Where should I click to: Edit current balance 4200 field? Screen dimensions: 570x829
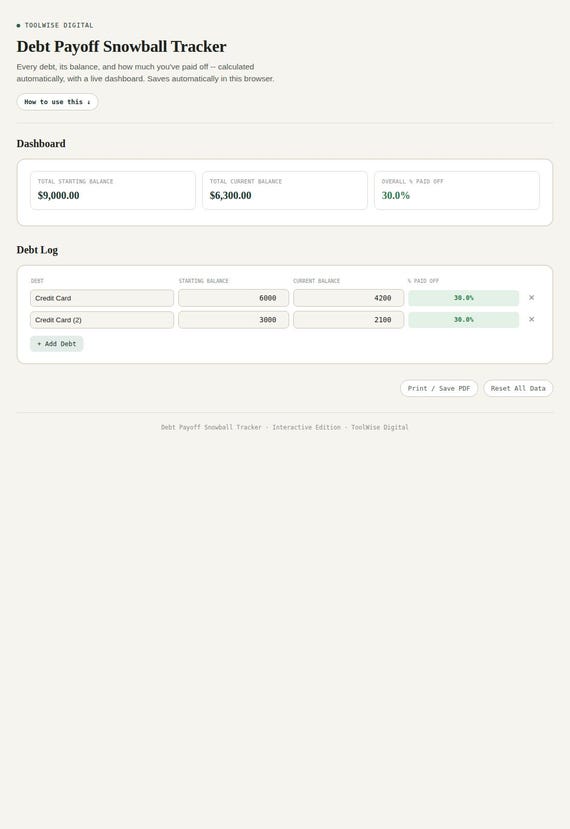(x=348, y=298)
